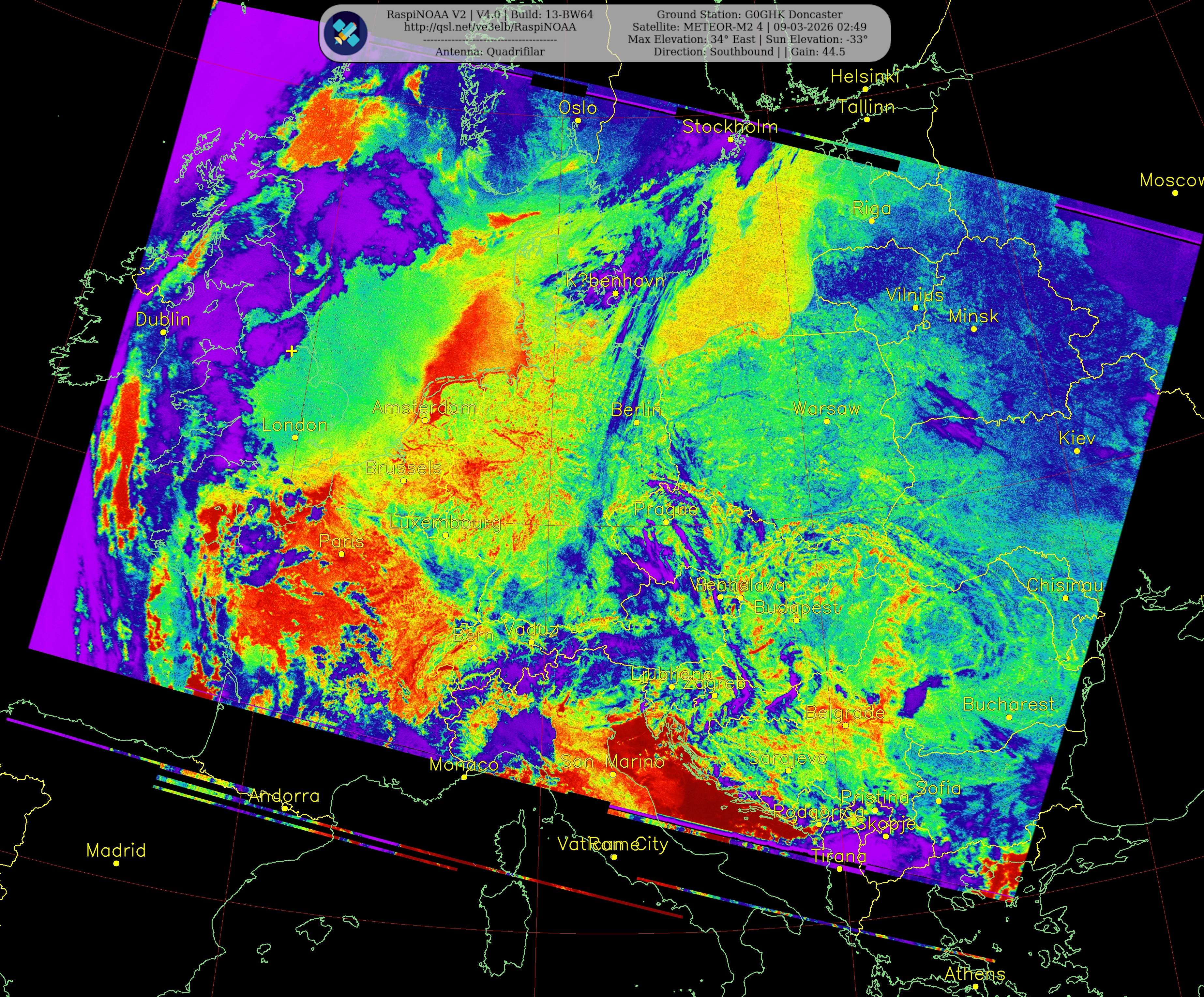
Task: Click the RaspiNOAA website URL text
Action: 489,27
